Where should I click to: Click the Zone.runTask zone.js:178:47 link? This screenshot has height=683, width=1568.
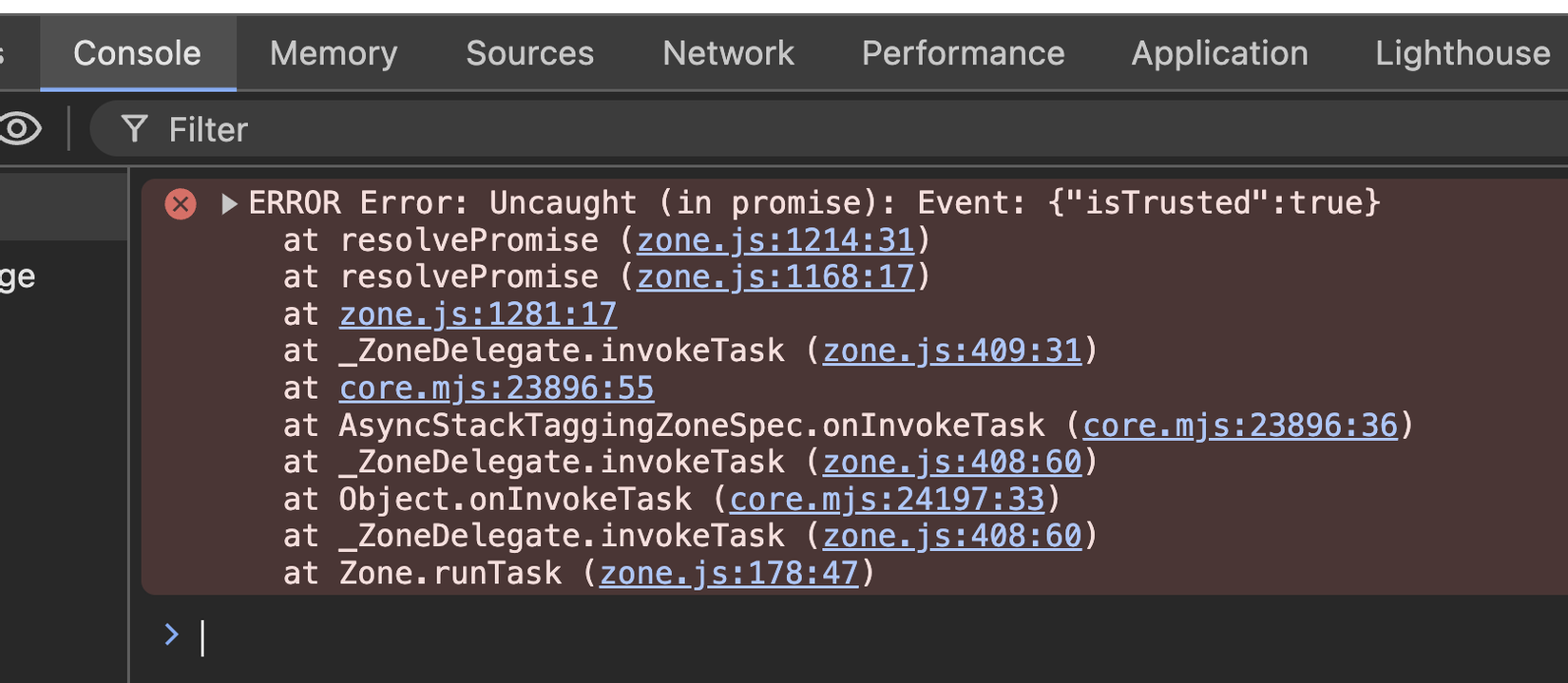click(729, 573)
